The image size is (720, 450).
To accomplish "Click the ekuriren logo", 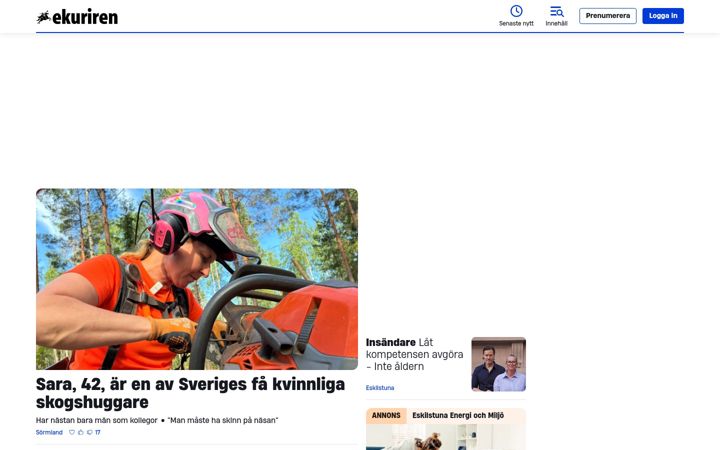I will [77, 17].
